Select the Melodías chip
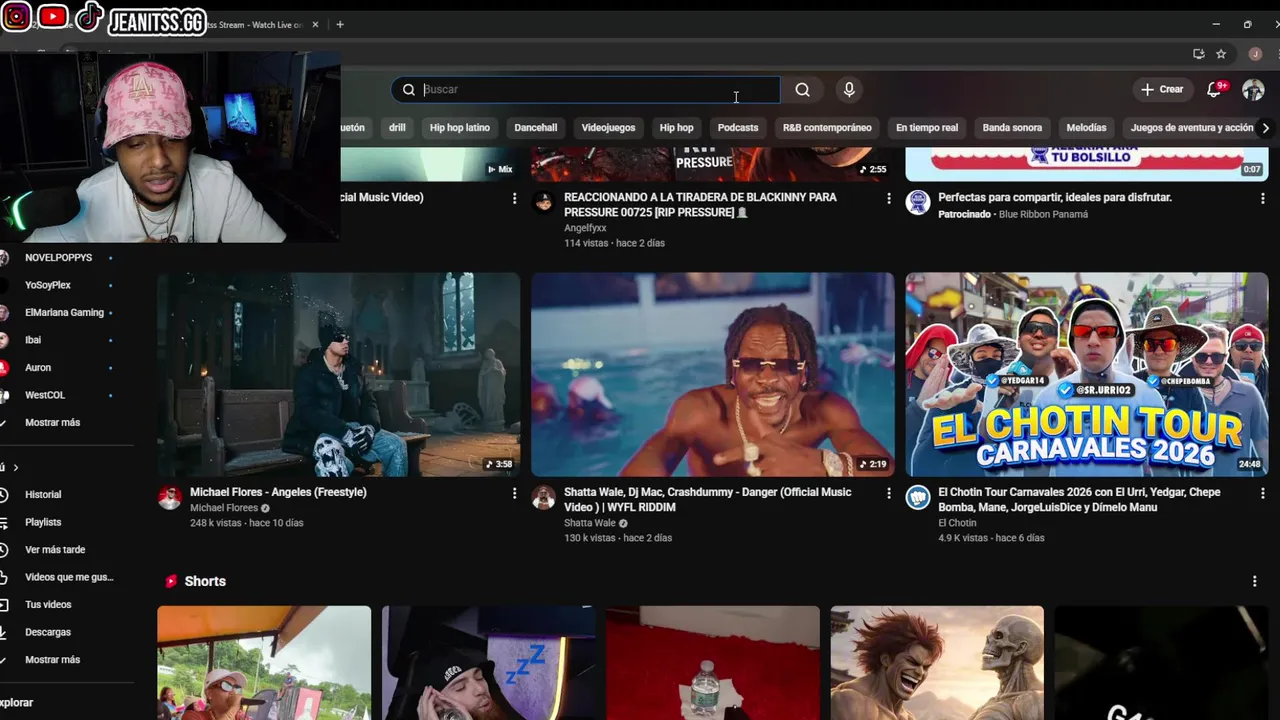Screen dimensions: 1280x720 click(x=1086, y=128)
